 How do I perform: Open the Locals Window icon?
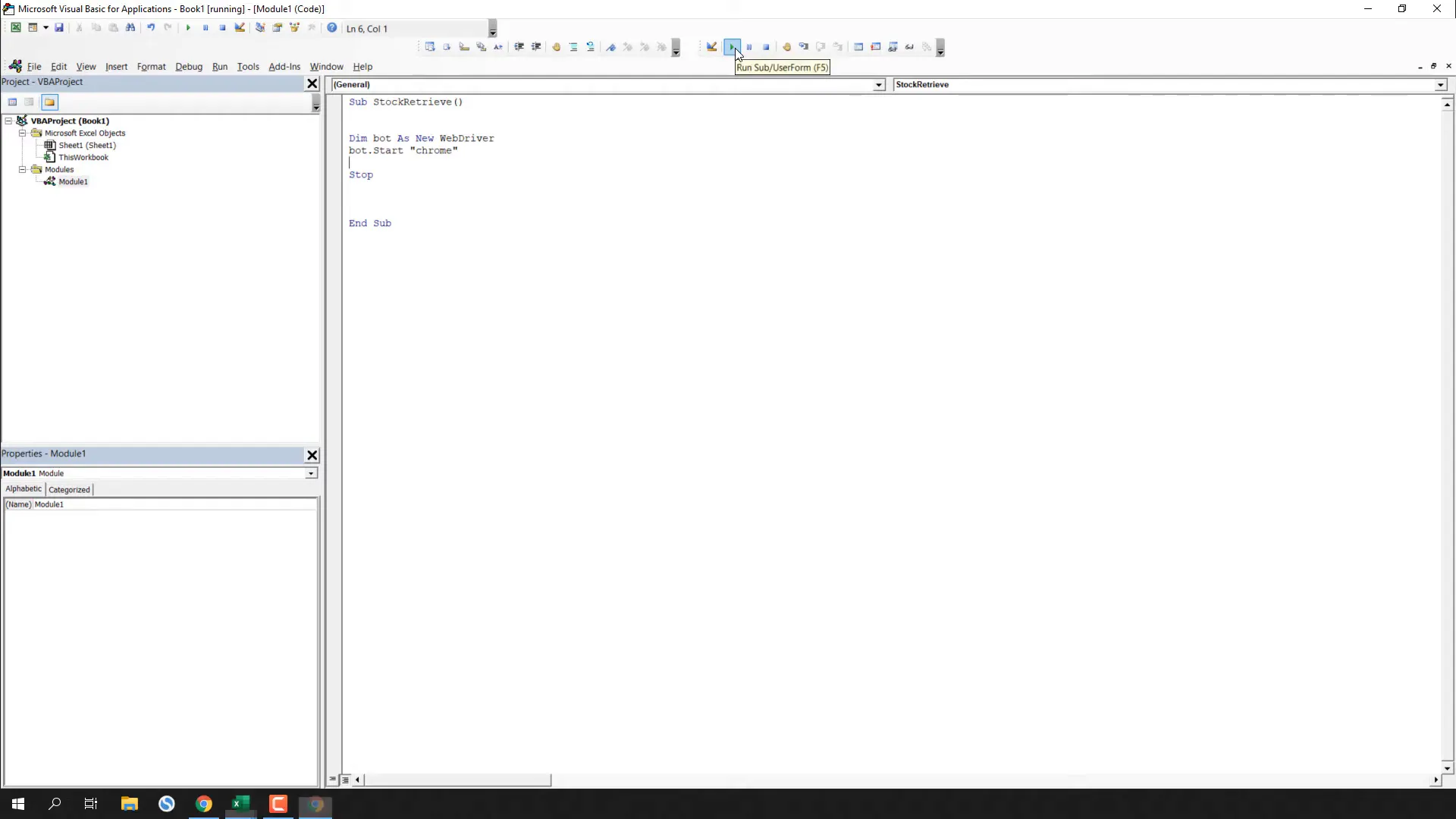tap(858, 46)
